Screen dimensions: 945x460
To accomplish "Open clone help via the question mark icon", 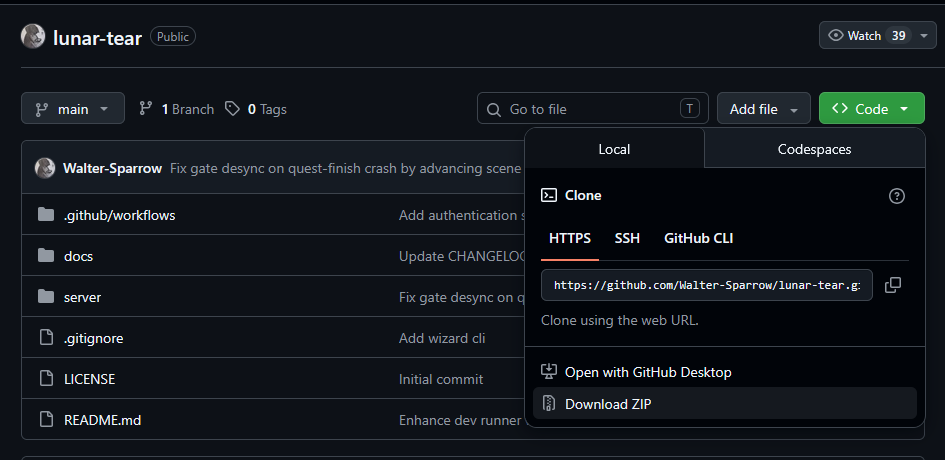I will tap(897, 196).
